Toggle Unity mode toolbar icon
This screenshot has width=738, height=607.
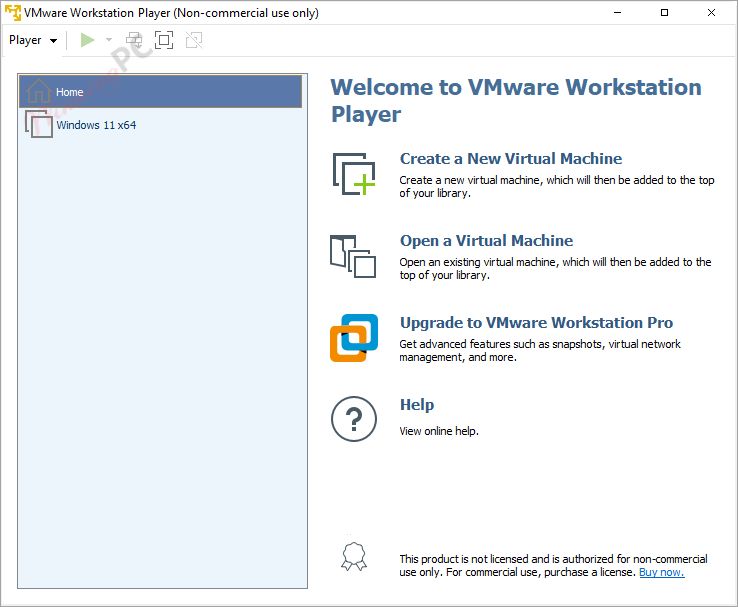point(194,40)
